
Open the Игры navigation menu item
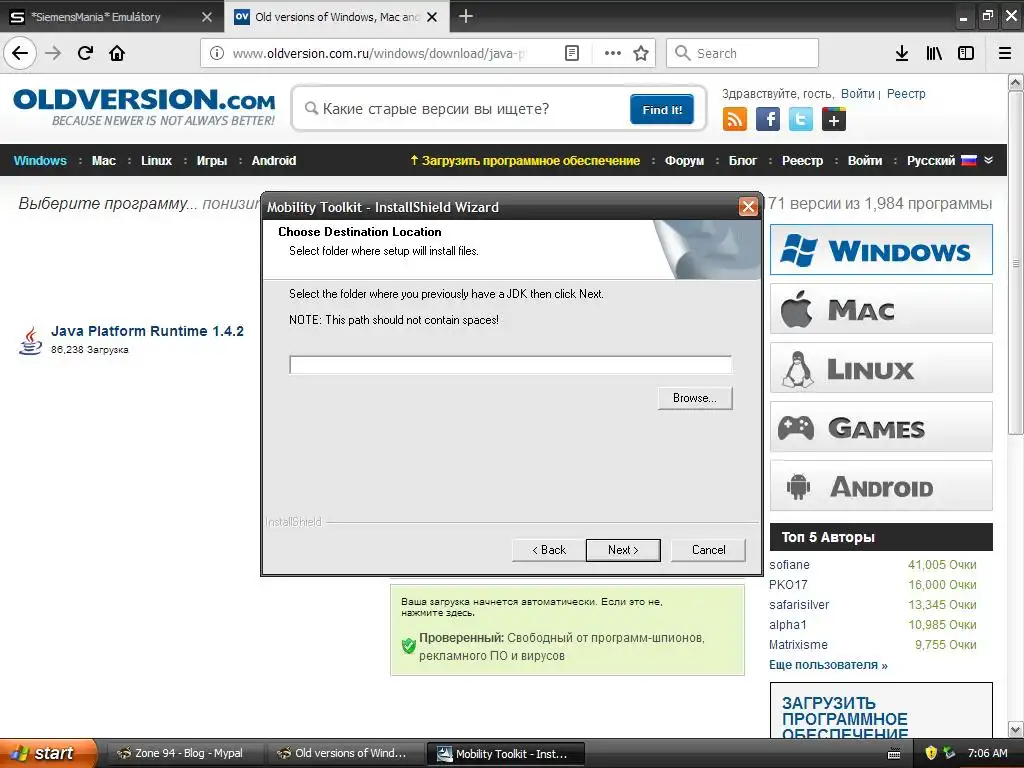click(212, 161)
